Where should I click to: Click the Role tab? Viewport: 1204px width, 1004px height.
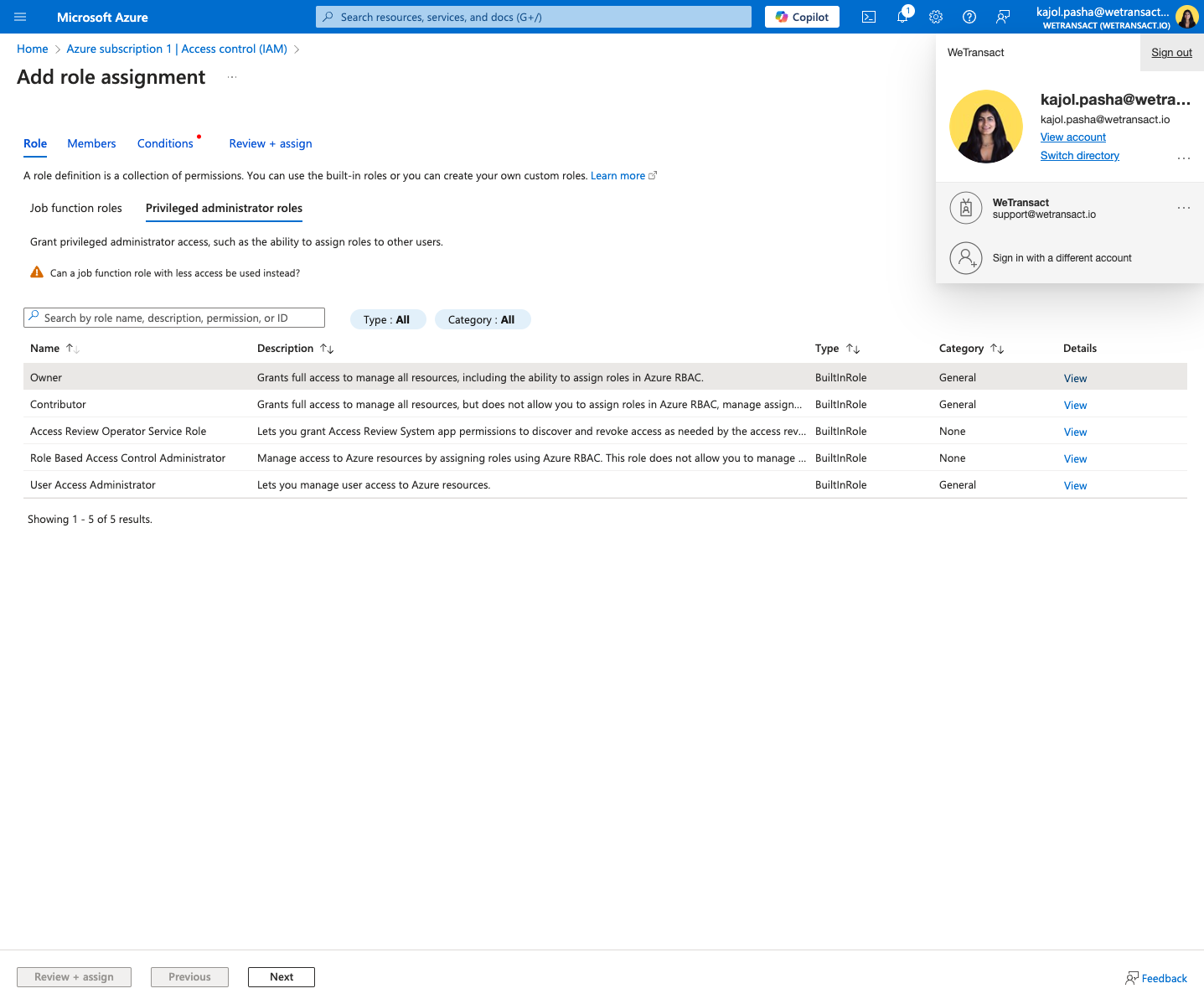[35, 143]
